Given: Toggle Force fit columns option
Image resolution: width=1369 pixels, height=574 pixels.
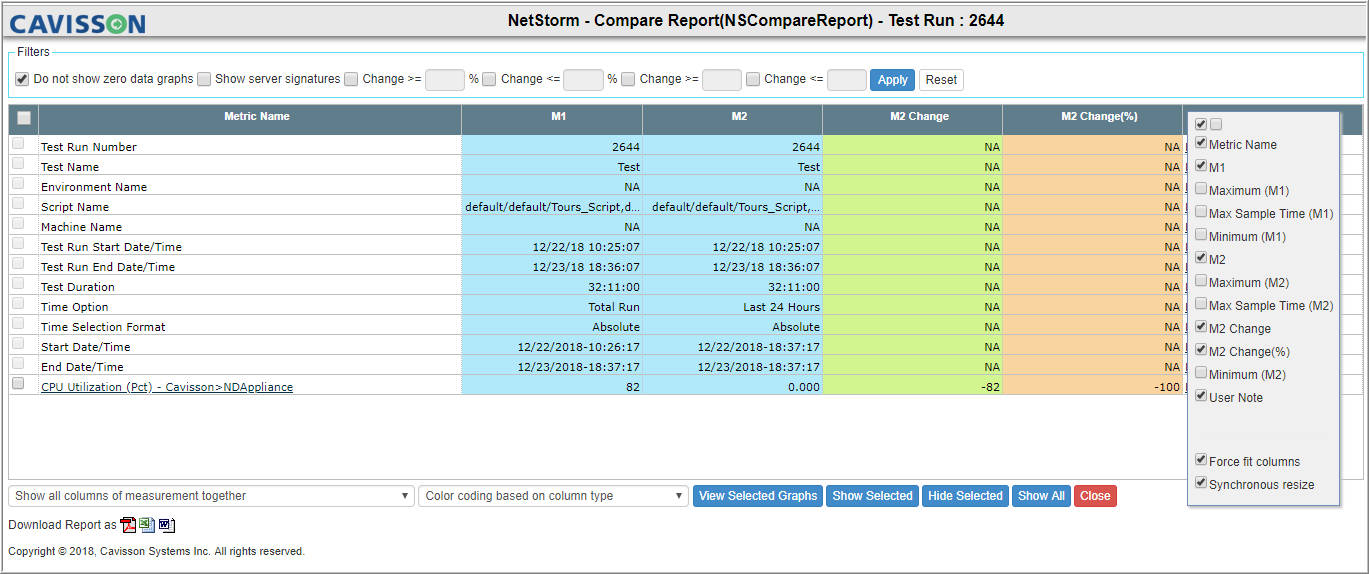Looking at the screenshot, I should (x=1201, y=460).
